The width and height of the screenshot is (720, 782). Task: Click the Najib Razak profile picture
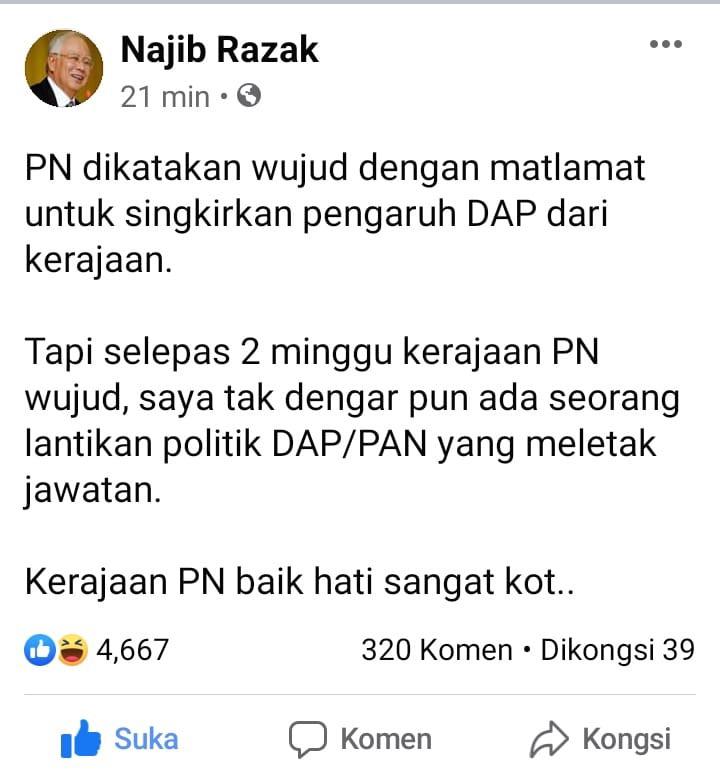[x=64, y=68]
